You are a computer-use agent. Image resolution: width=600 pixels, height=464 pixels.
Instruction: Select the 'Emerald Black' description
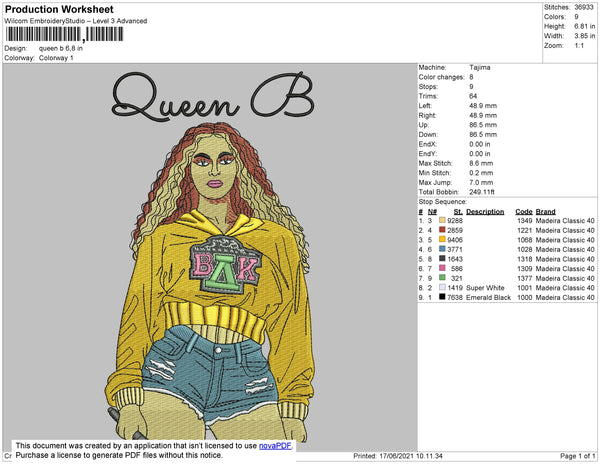point(489,297)
